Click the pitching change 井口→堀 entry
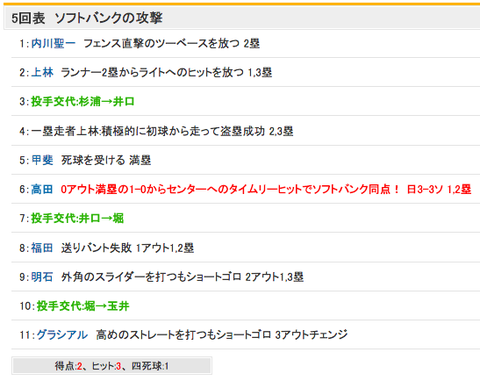Screen dimensions: 480x381 click(77, 218)
